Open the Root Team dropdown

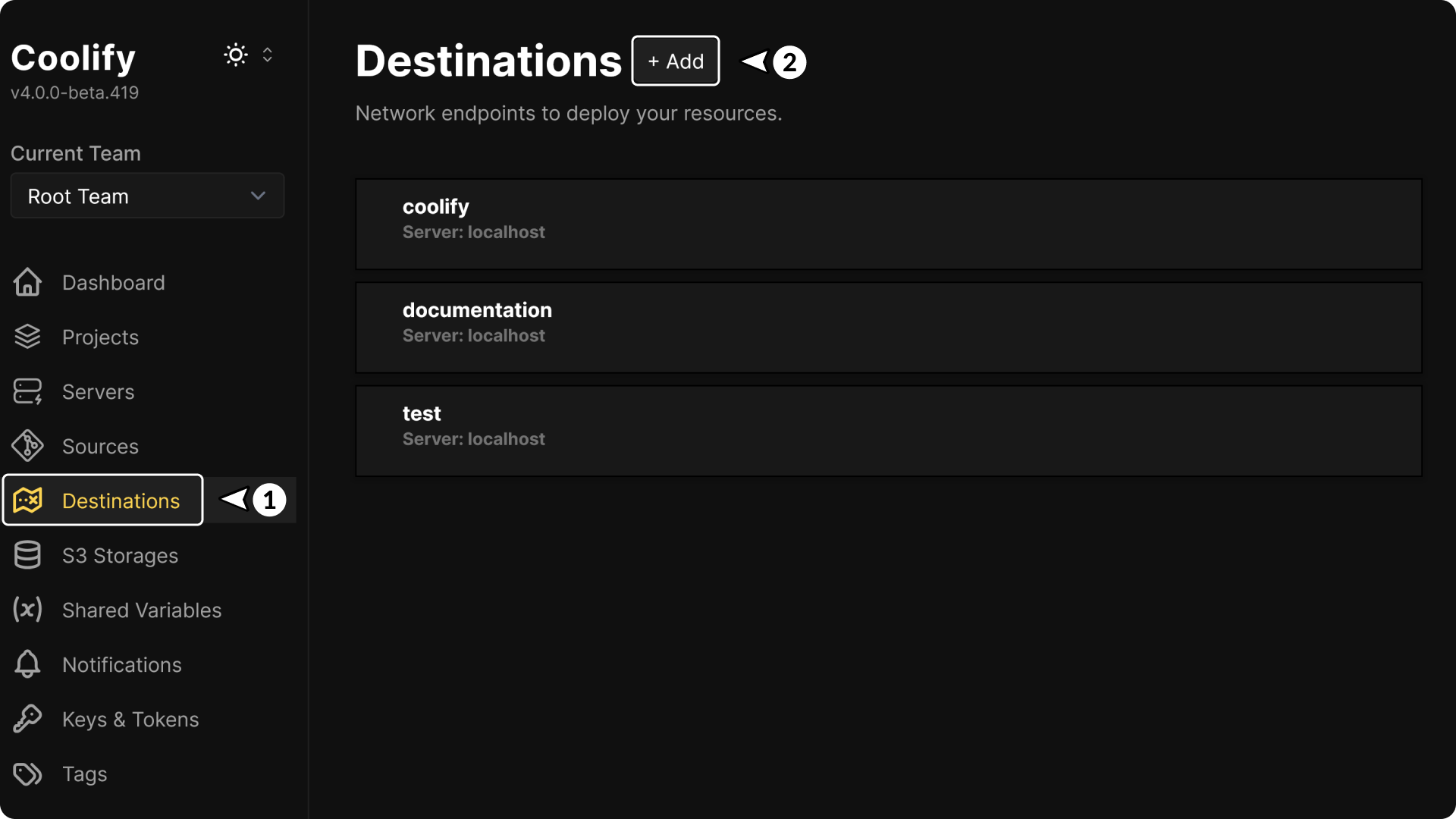[x=146, y=196]
